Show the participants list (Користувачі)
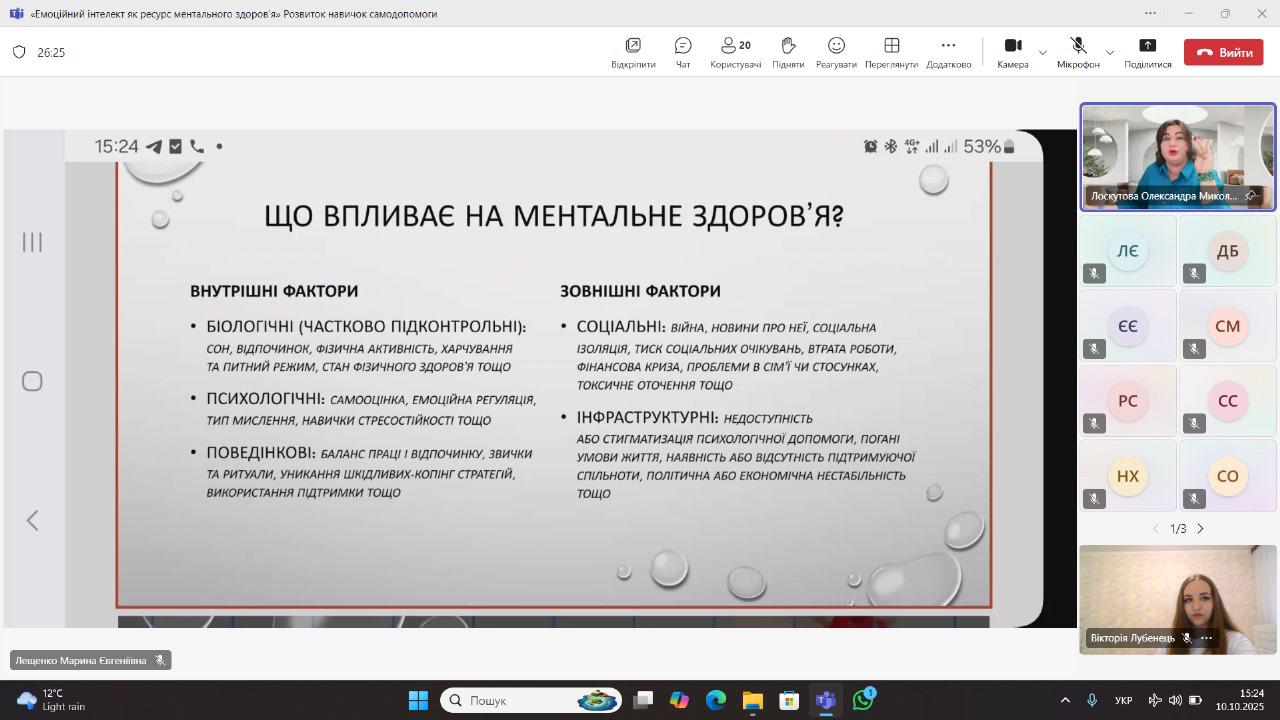The width and height of the screenshot is (1280, 720). tap(735, 52)
